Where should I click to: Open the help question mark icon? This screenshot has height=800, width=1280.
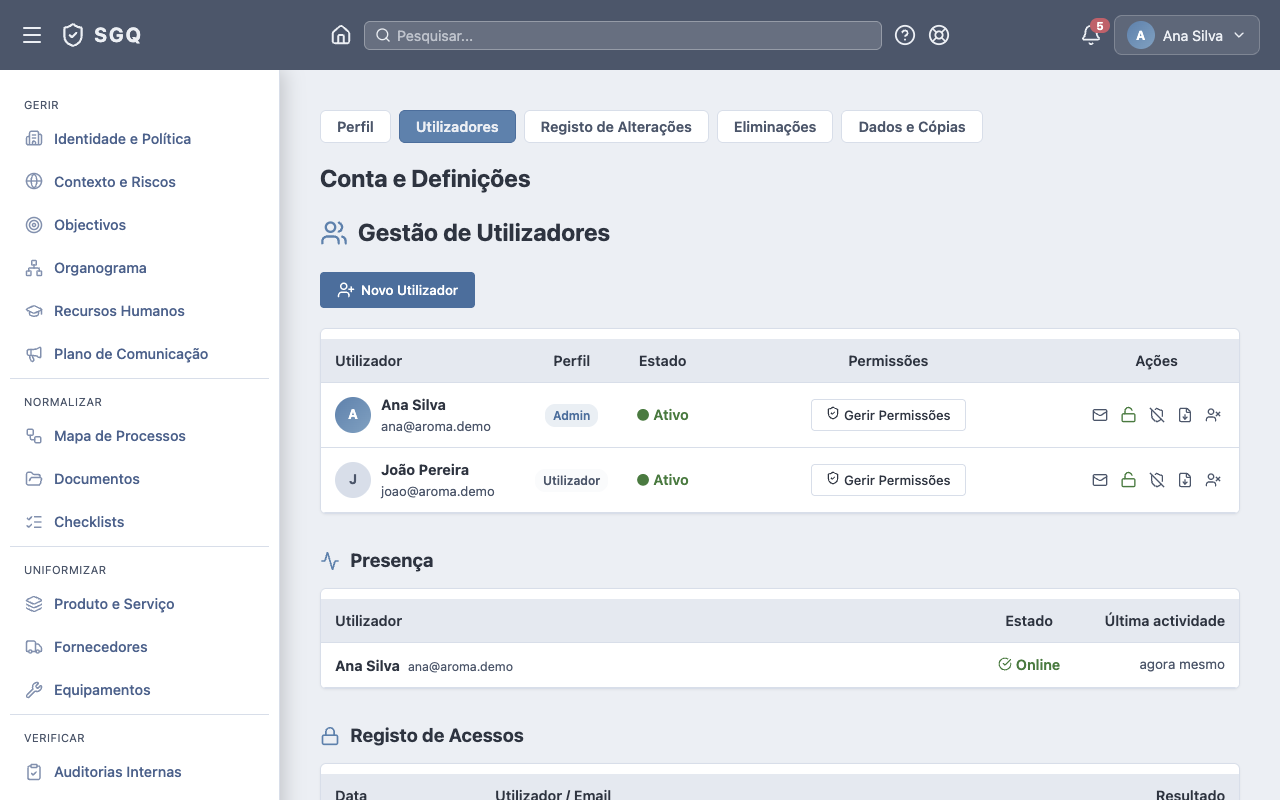coord(905,35)
